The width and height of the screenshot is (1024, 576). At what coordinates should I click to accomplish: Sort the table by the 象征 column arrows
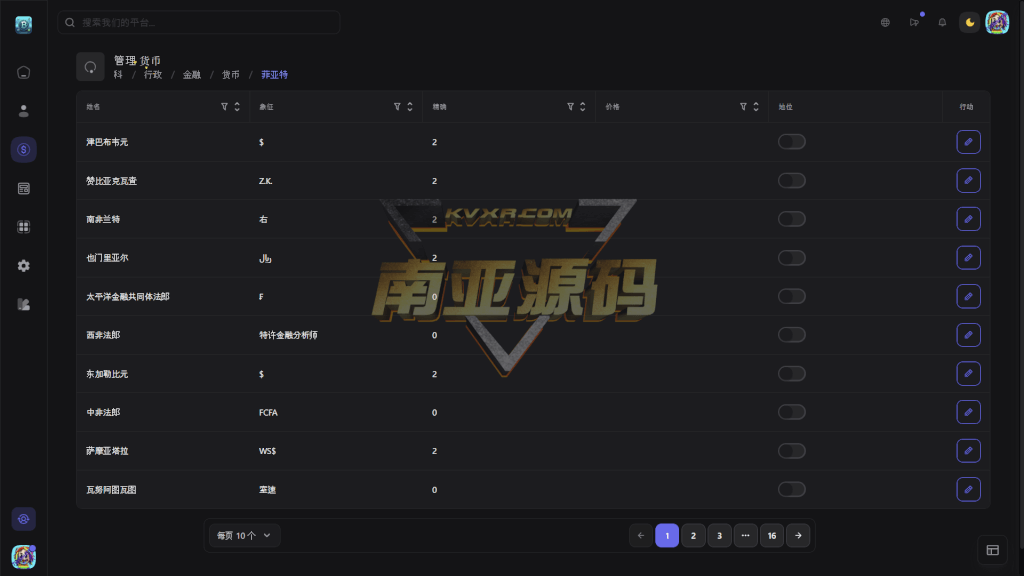410,106
